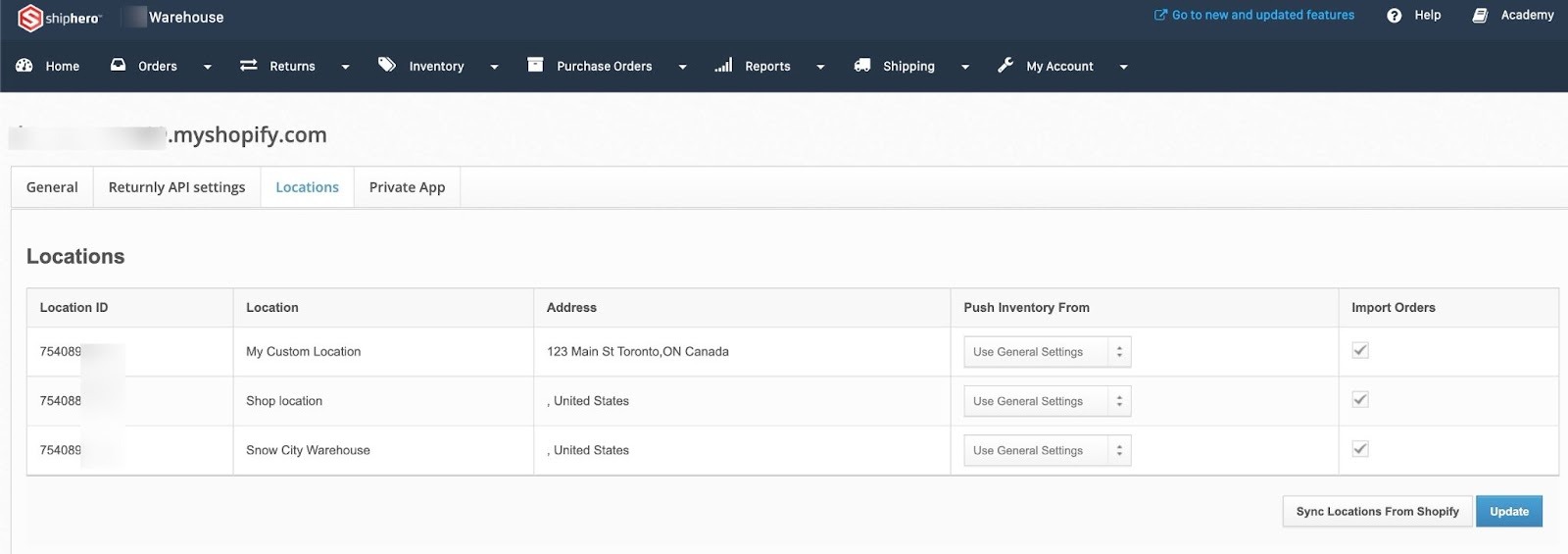The image size is (1568, 554).
Task: Click the Shipping truck icon
Action: point(862,66)
